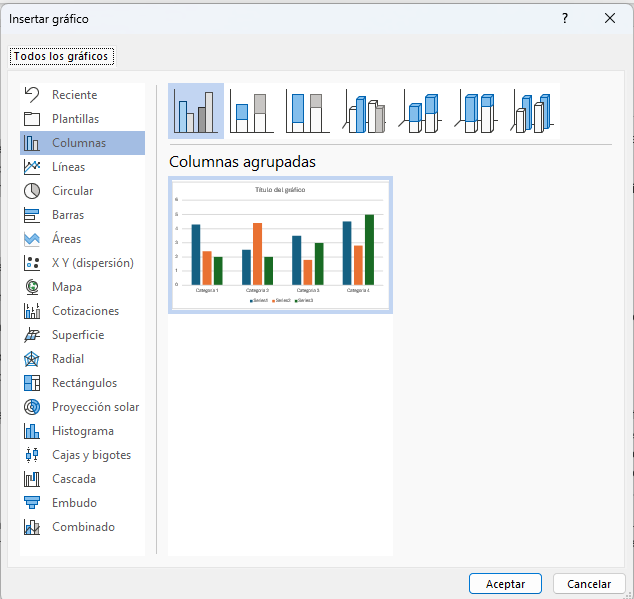Select Histograma category label
The image size is (634, 599).
coord(83,431)
